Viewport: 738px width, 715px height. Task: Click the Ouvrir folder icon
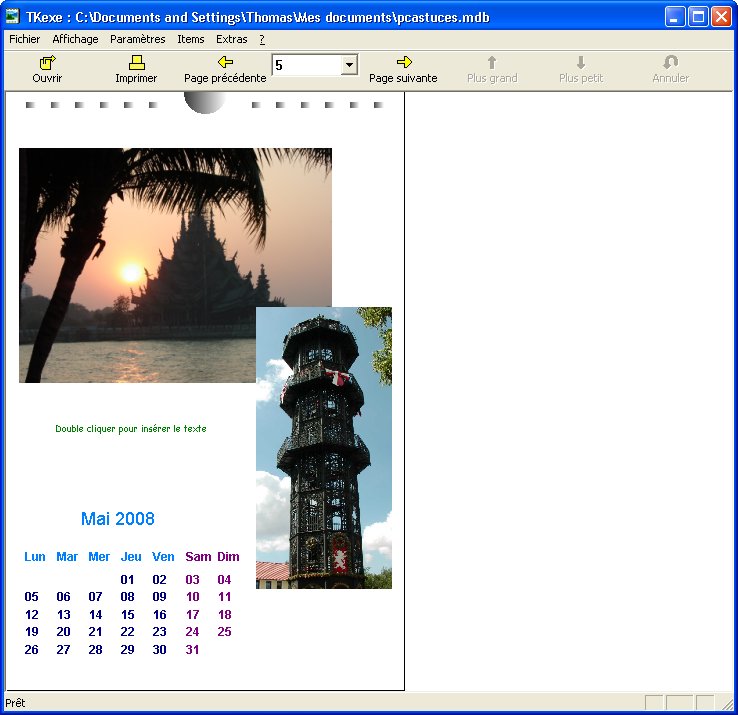47,62
